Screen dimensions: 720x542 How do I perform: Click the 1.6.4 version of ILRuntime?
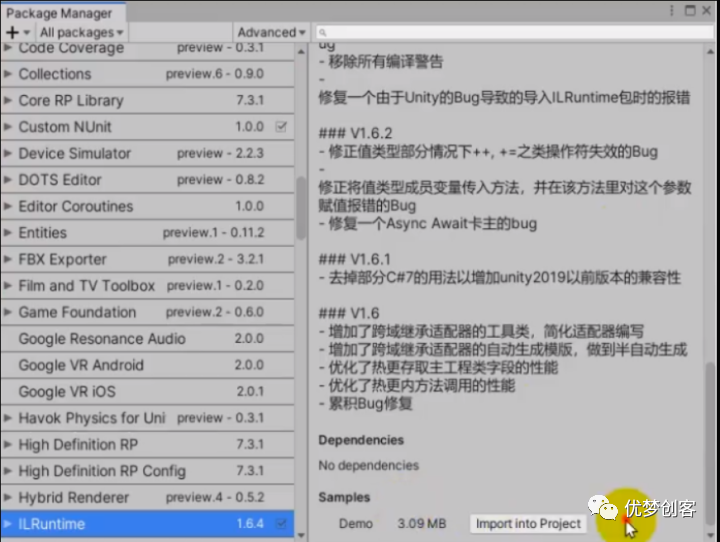click(250, 524)
